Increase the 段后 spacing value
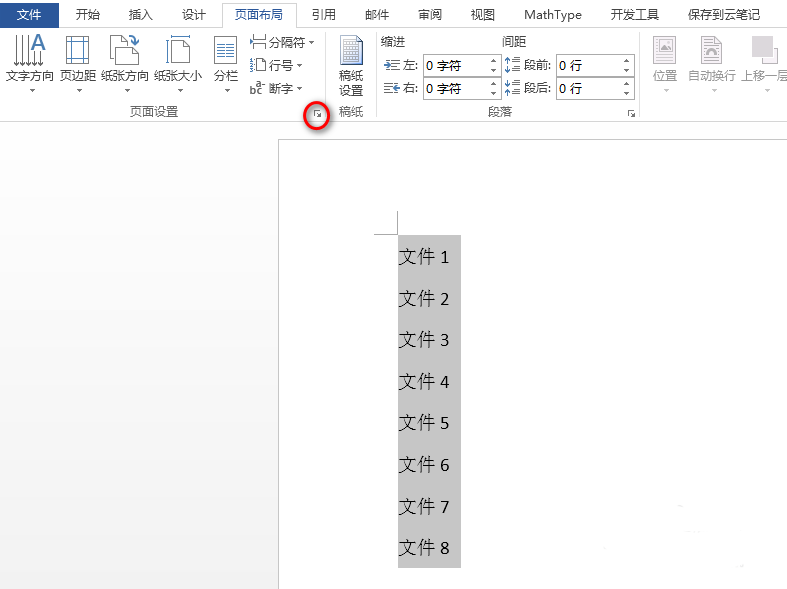This screenshot has height=589, width=787. coord(627,83)
